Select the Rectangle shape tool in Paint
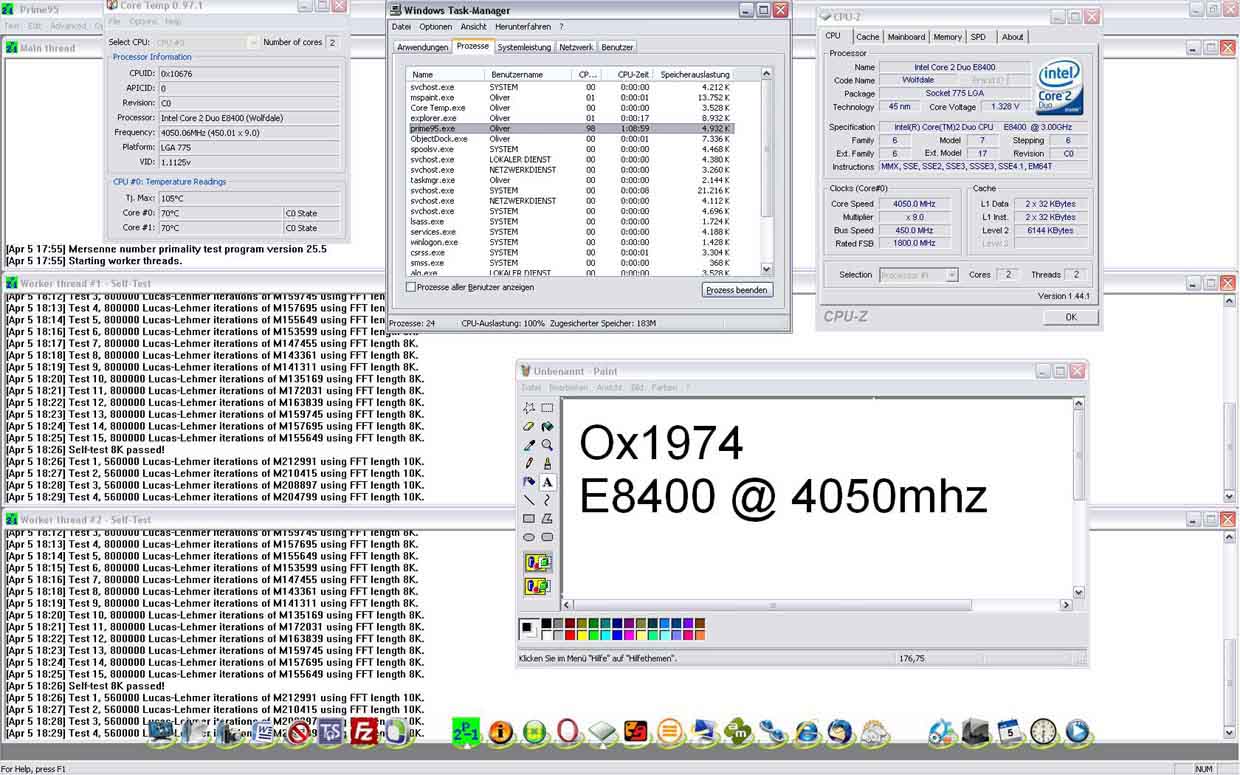Image resolution: width=1240 pixels, height=775 pixels. [x=529, y=519]
